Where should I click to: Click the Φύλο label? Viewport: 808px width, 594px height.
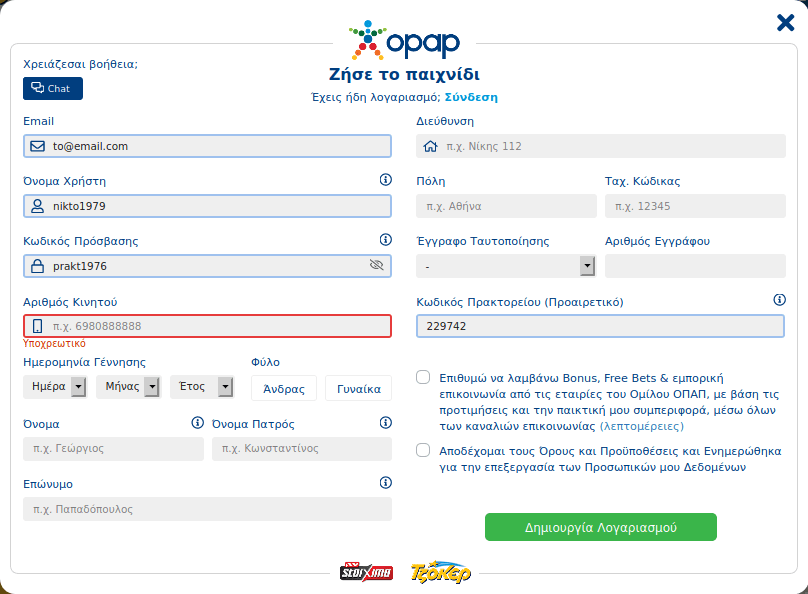(265, 362)
